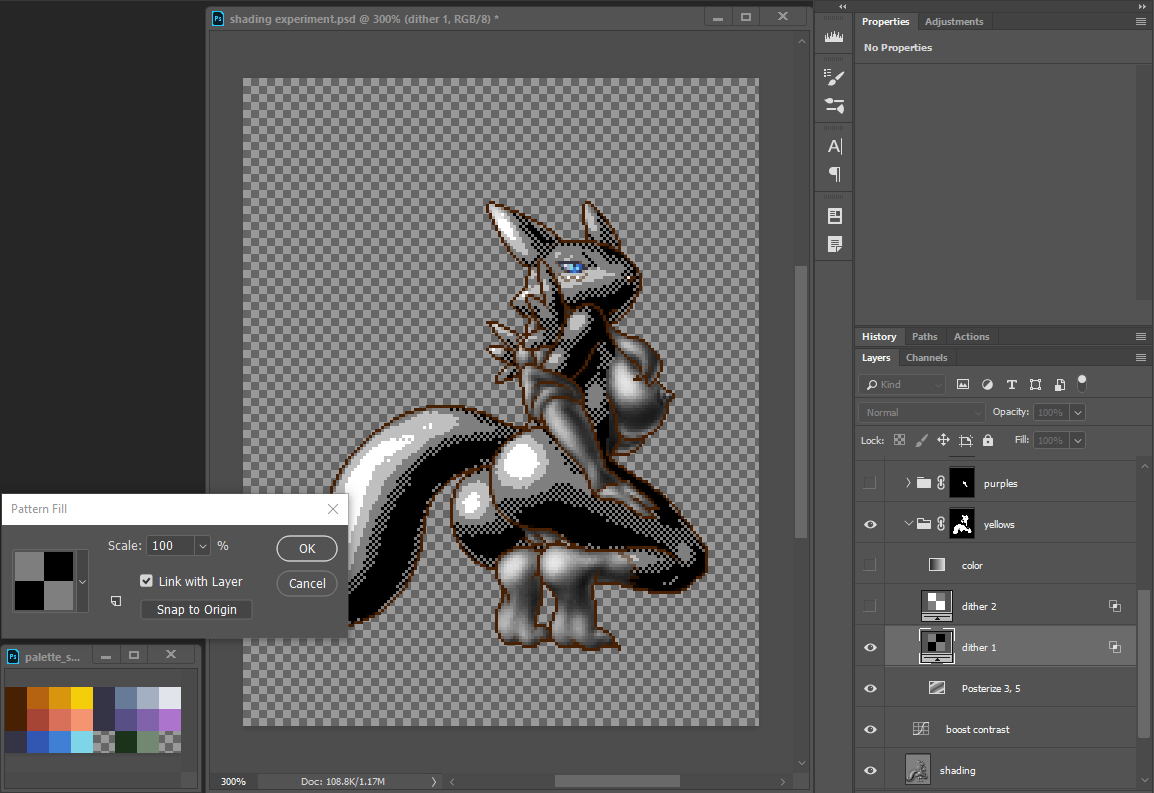The height and width of the screenshot is (793, 1154).
Task: Hide the dither 1 layer
Action: pyautogui.click(x=870, y=648)
